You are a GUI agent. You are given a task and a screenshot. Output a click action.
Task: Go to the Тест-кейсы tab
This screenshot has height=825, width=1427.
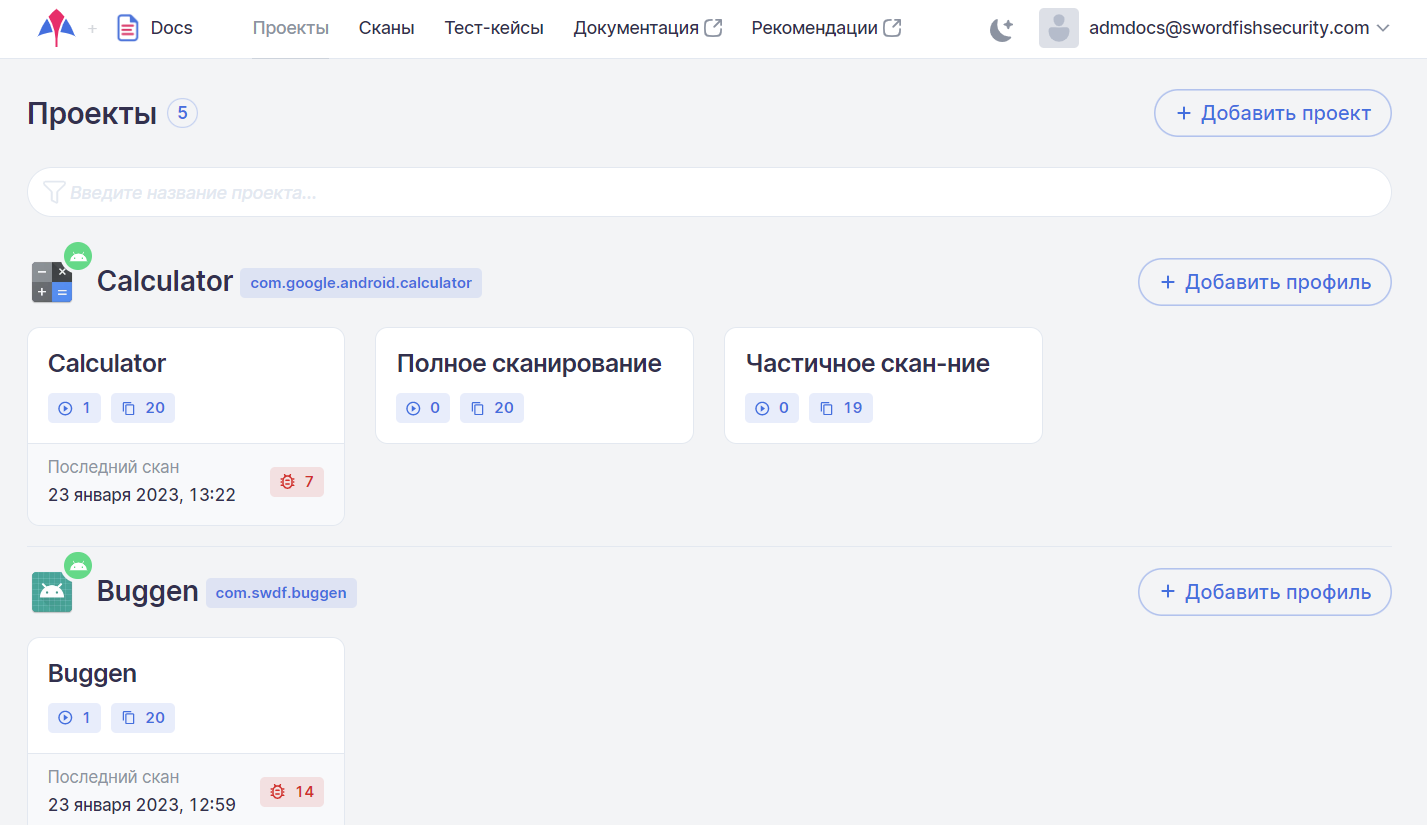point(494,28)
